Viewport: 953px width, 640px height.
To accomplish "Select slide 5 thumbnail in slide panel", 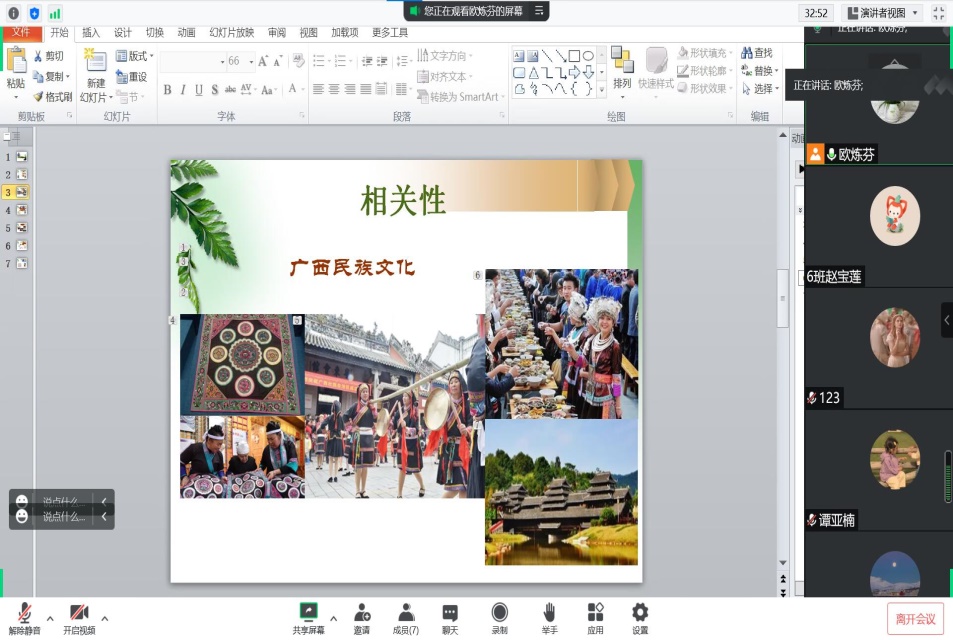I will (x=20, y=227).
